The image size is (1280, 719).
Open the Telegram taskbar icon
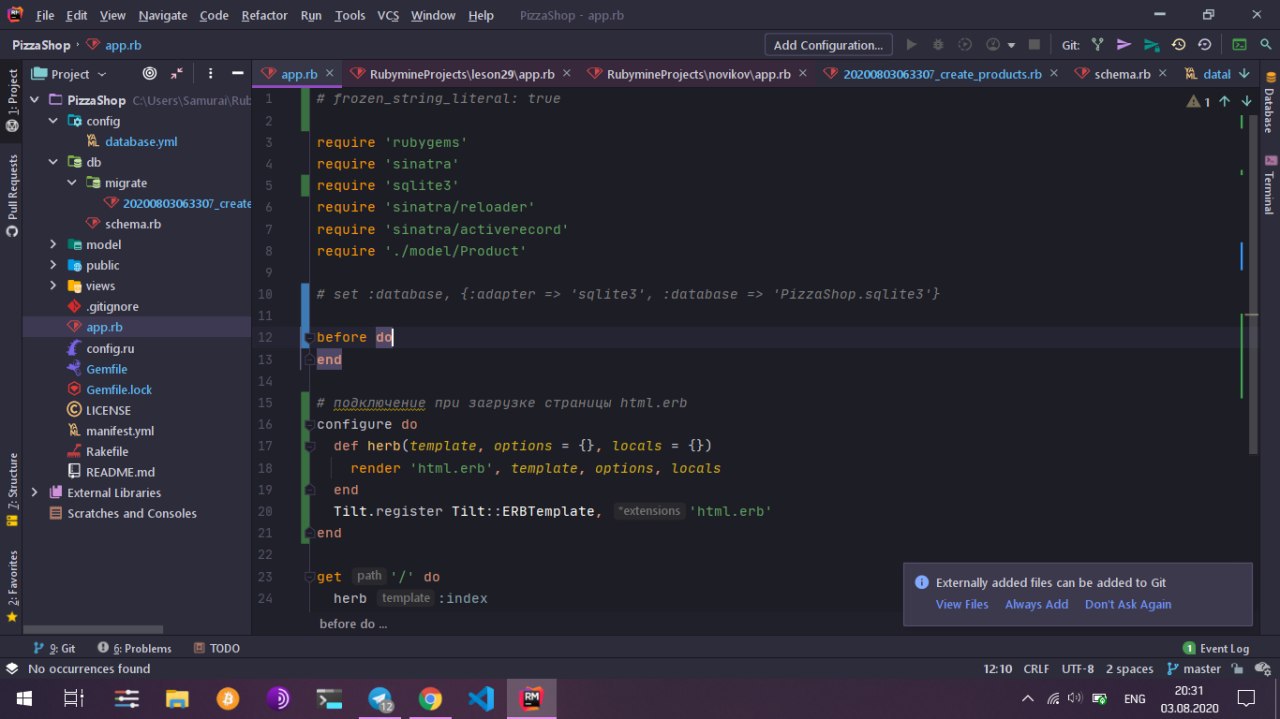381,699
